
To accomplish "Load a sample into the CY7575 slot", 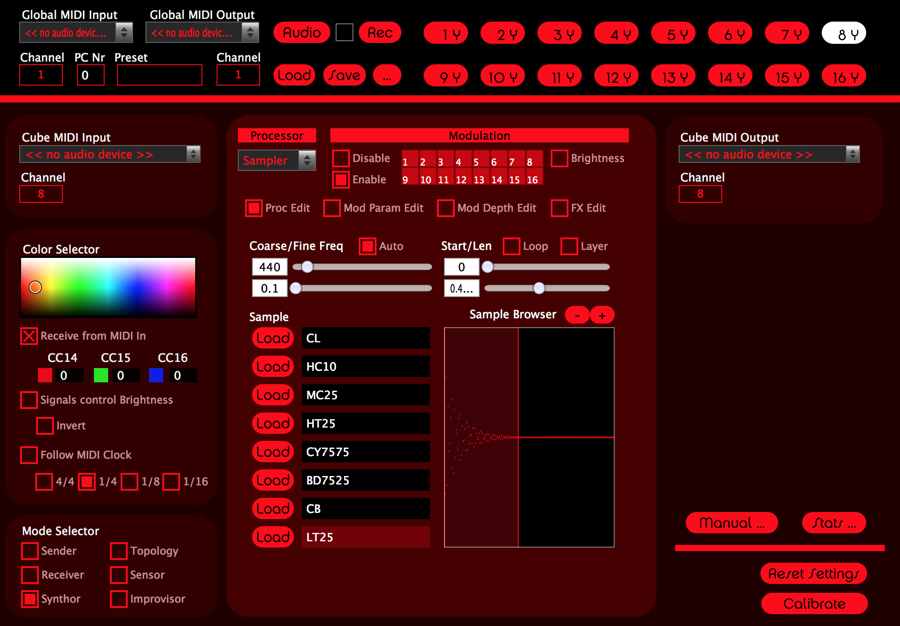I will (273, 452).
